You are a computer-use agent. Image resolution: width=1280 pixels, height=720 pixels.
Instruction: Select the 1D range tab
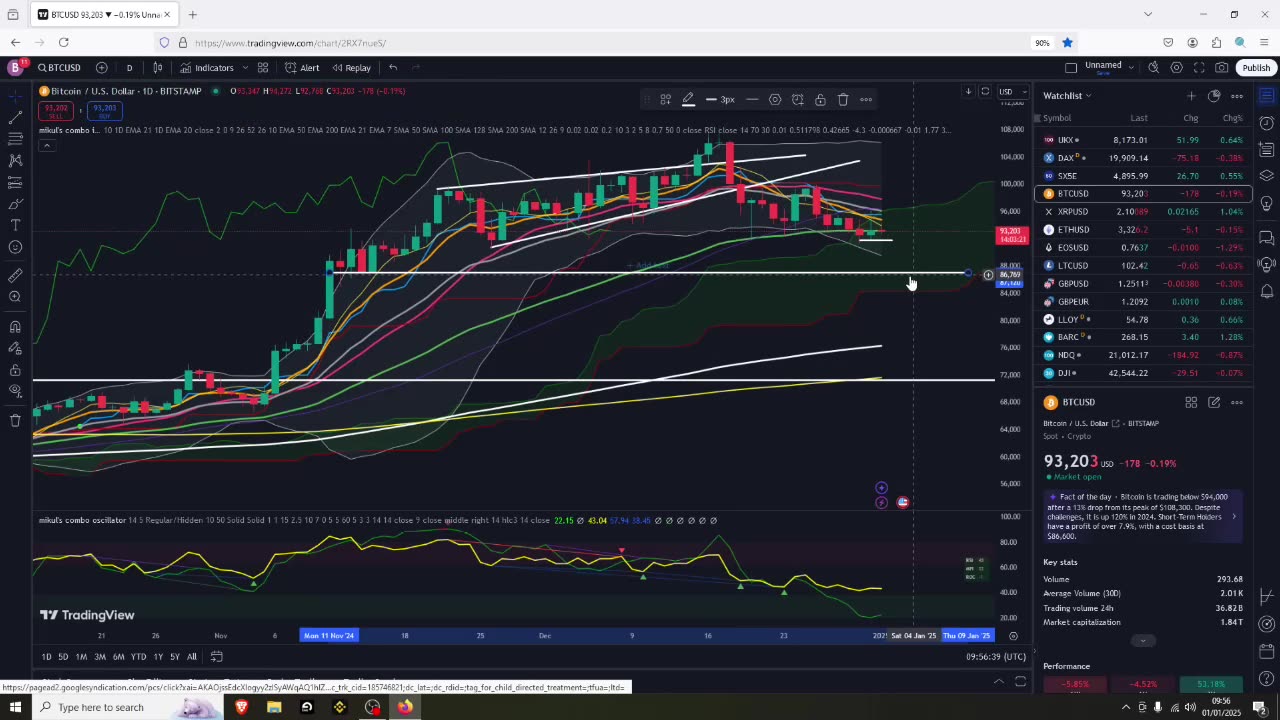pos(46,657)
